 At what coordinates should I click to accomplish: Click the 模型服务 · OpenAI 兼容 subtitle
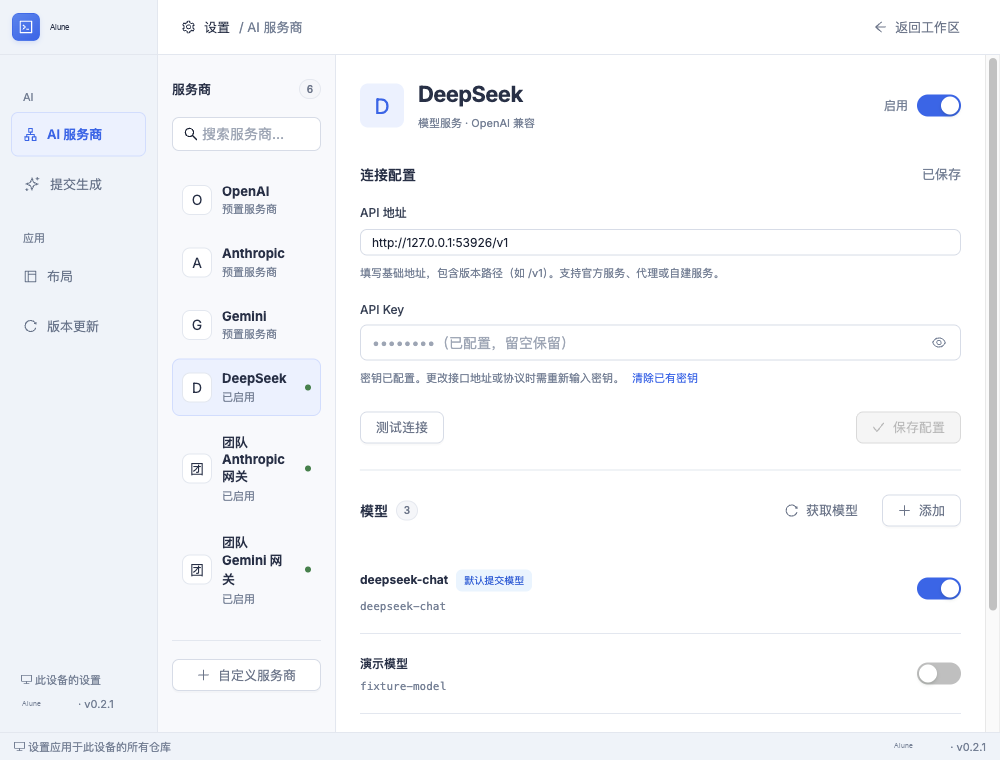pyautogui.click(x=476, y=123)
